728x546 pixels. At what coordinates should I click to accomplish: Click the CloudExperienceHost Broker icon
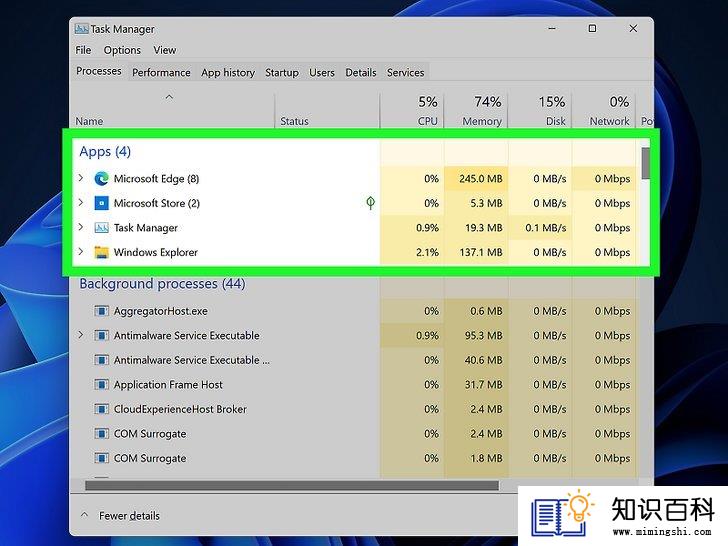101,409
